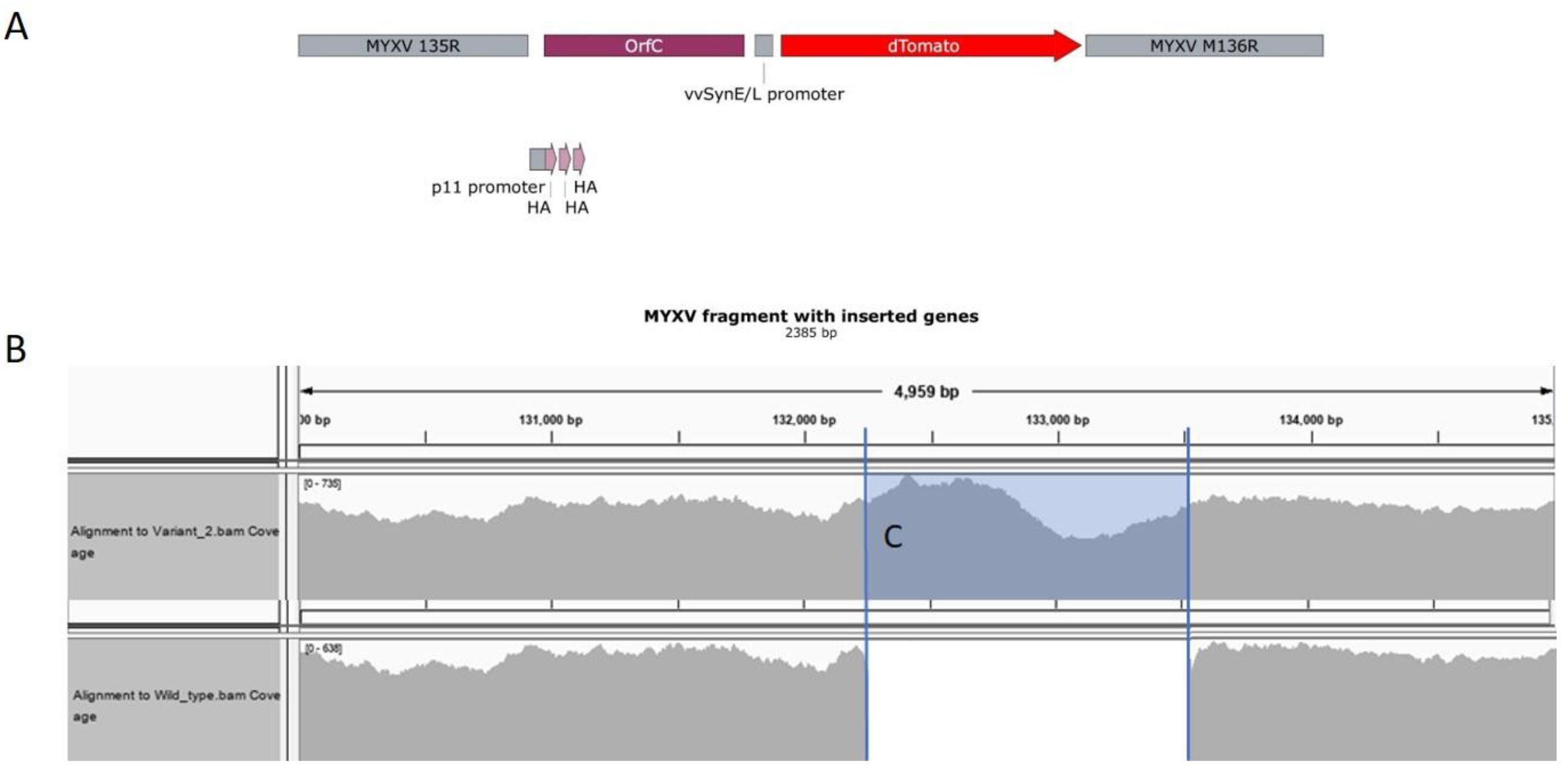Select the last pink HA tag arrow

pos(579,159)
